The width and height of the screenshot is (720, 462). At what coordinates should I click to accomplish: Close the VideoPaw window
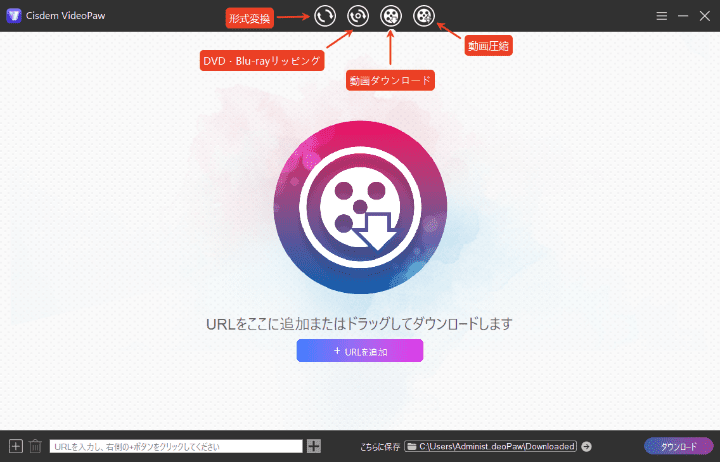[x=704, y=16]
